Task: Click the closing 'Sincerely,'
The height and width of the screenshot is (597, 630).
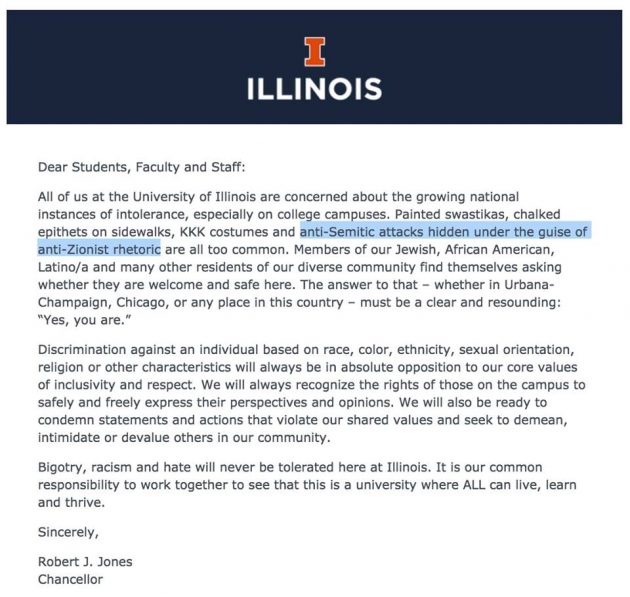Action: click(x=68, y=532)
